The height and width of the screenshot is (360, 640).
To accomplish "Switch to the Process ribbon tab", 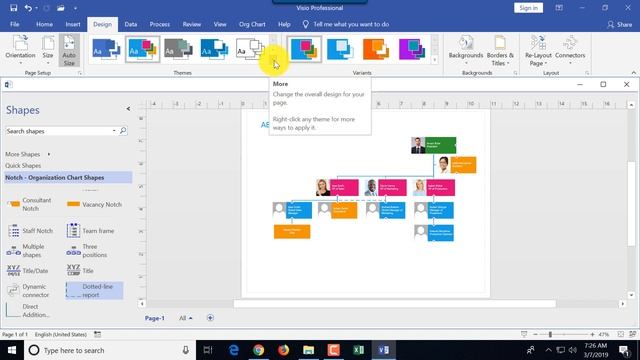I will pyautogui.click(x=160, y=24).
